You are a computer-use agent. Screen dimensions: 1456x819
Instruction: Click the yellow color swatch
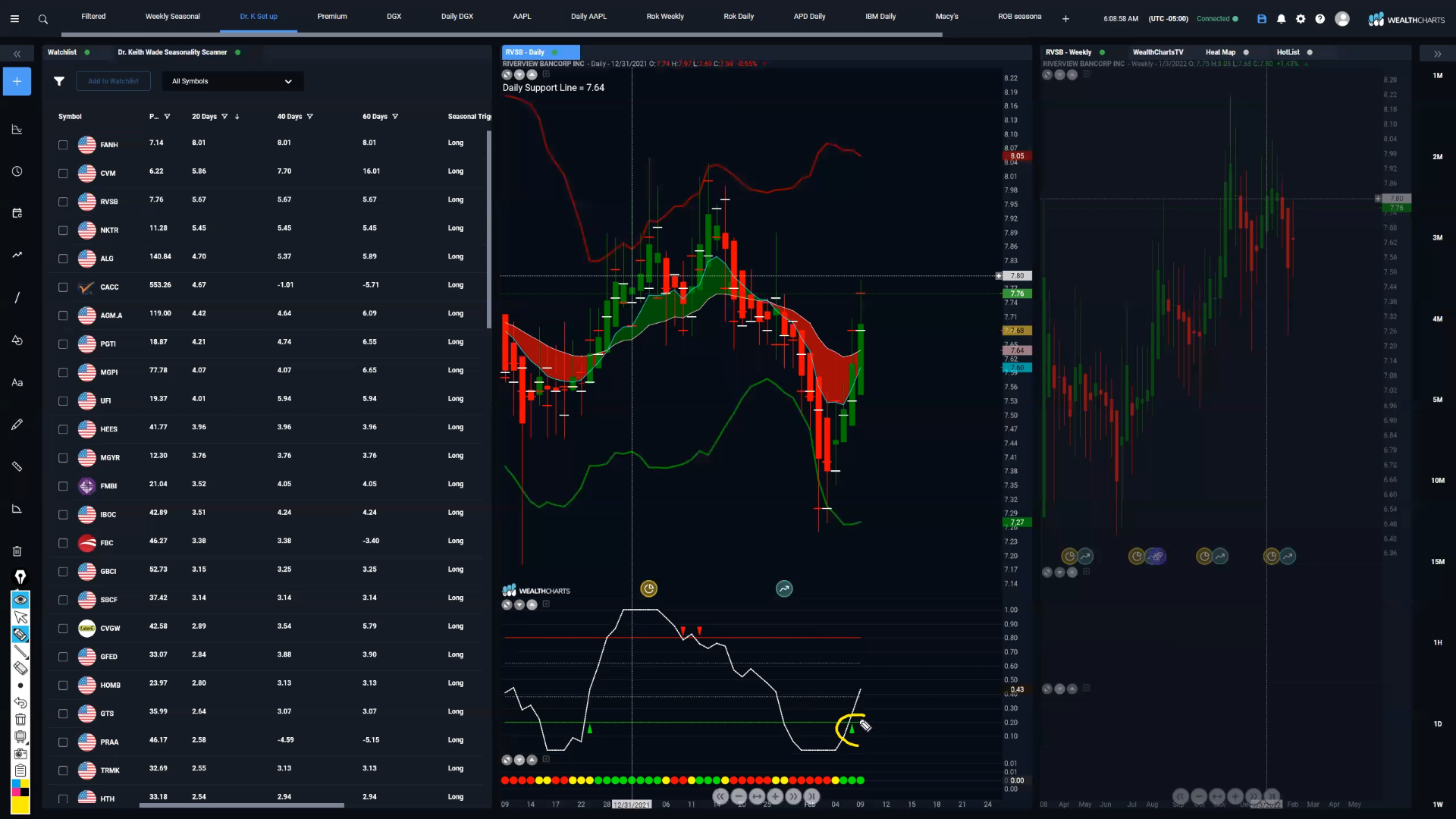point(20,805)
